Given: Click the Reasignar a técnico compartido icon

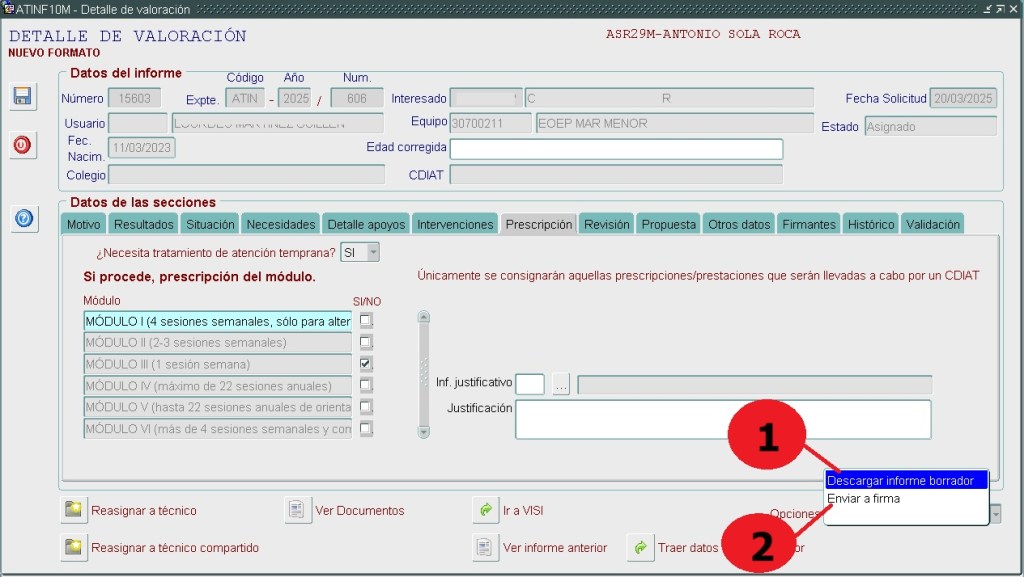Looking at the screenshot, I should pos(73,547).
